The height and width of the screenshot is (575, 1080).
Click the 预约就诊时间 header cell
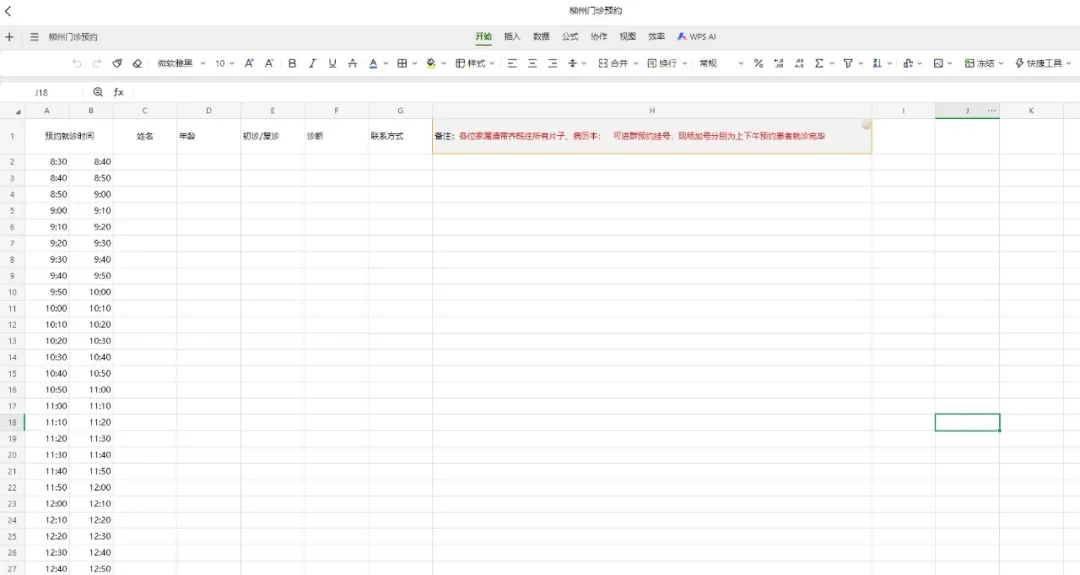click(x=69, y=136)
